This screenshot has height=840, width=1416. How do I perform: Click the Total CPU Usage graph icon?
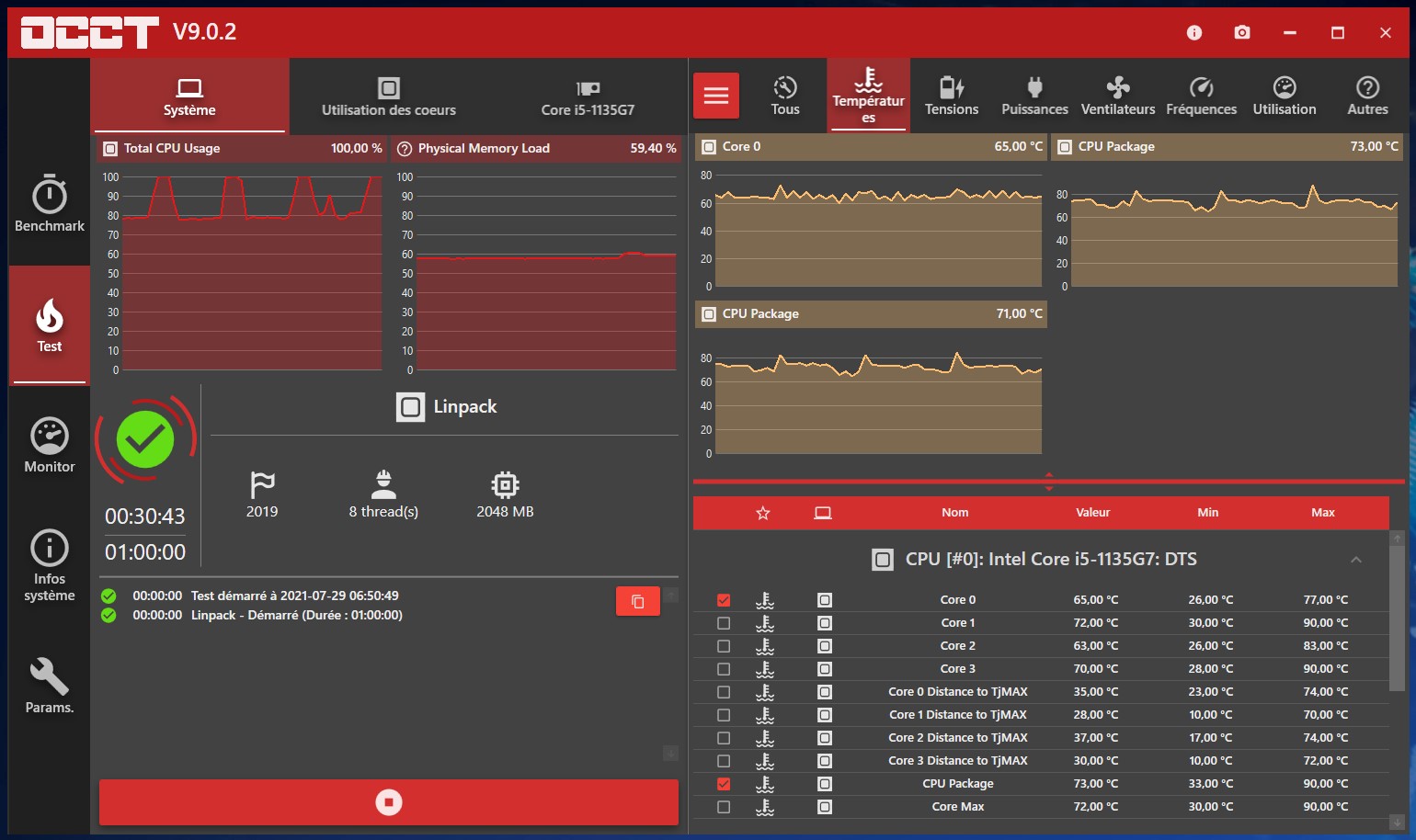(110, 148)
